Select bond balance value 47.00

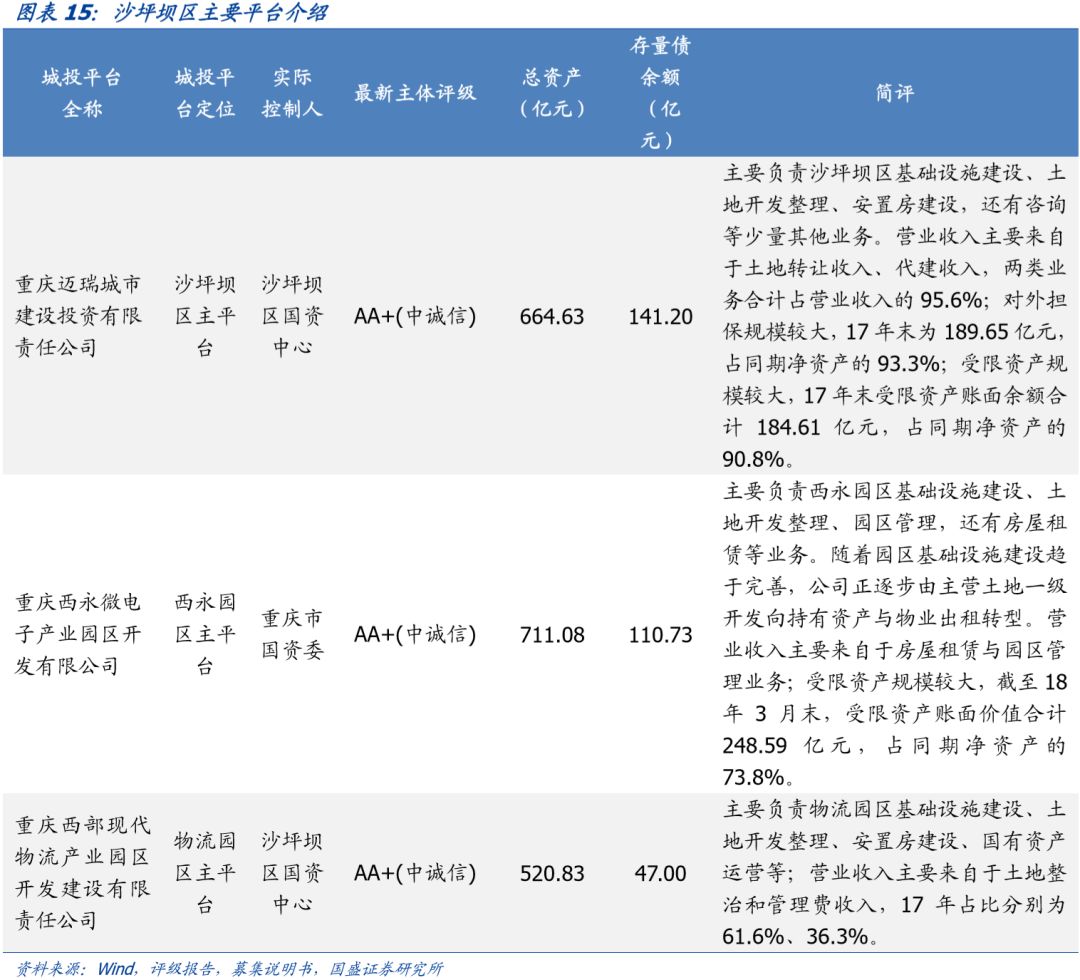click(x=660, y=873)
